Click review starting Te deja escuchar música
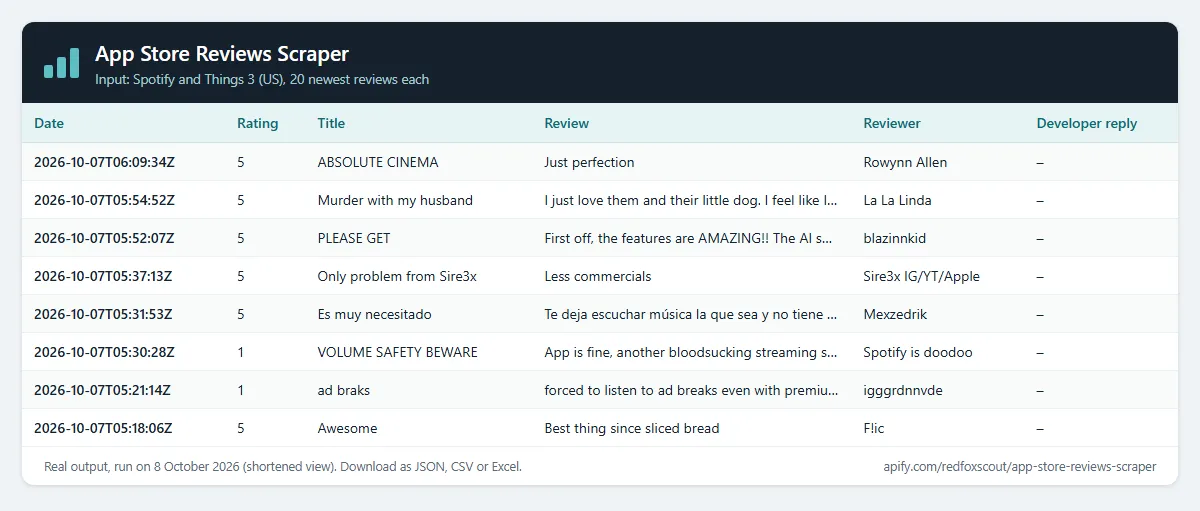Screen dimensions: 1200x511 692,314
